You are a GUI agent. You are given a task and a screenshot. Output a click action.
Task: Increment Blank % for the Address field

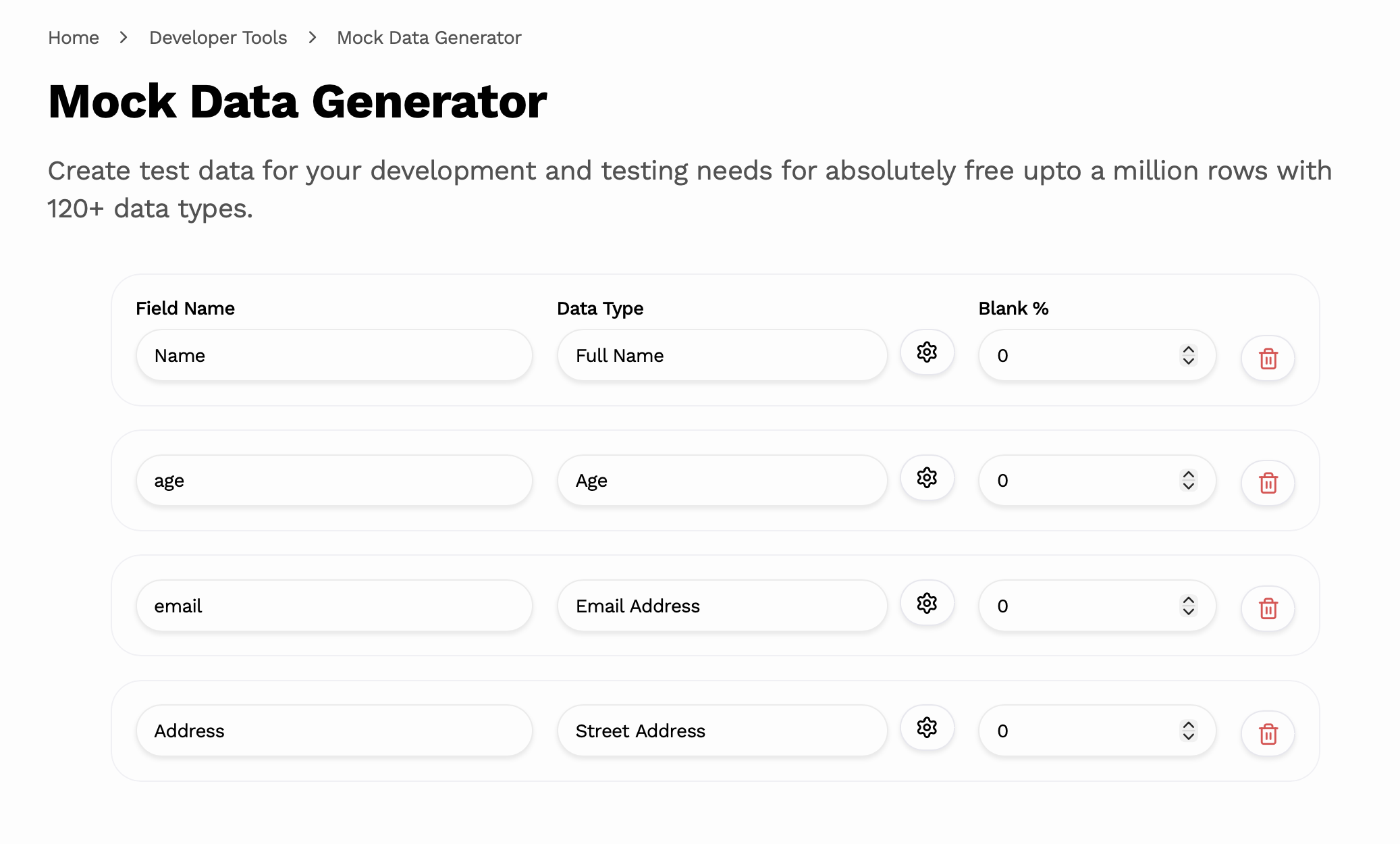1189,725
